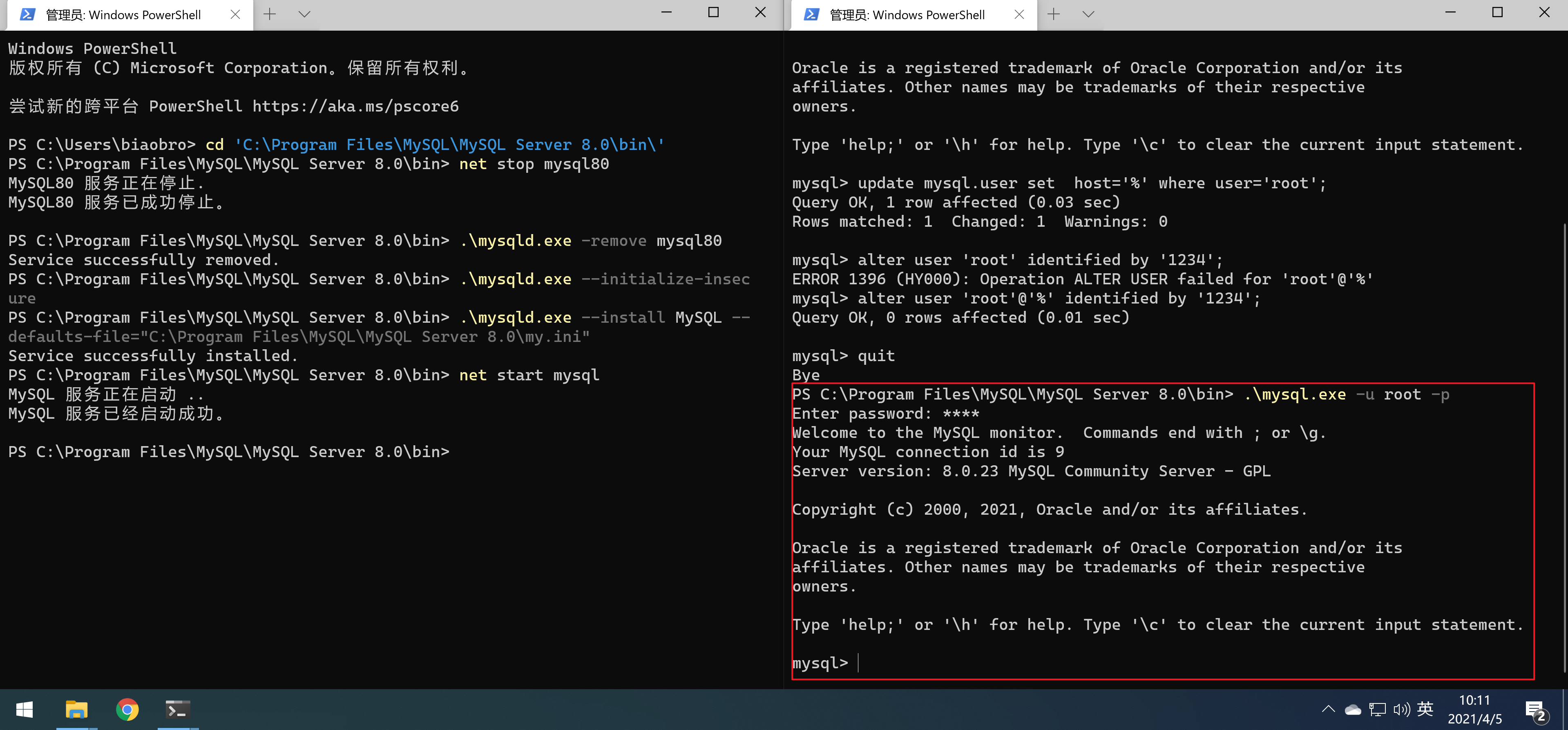The height and width of the screenshot is (730, 1568).
Task: Toggle the 英 input method indicator
Action: [x=1425, y=709]
